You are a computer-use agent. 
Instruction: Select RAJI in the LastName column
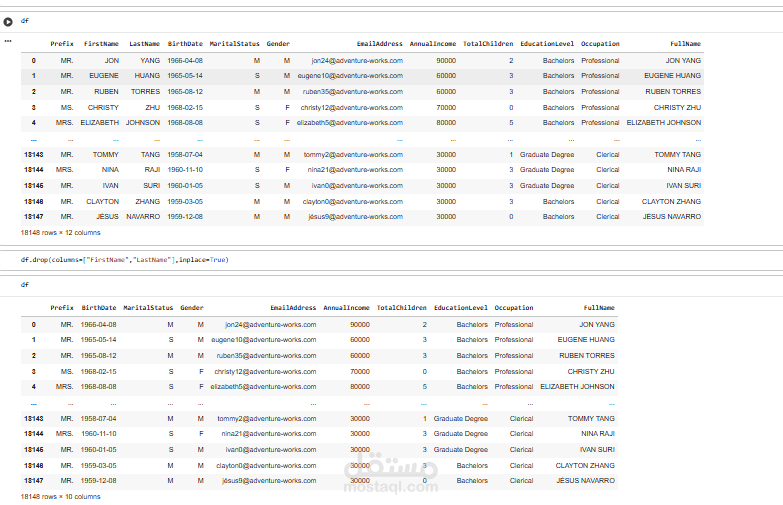point(152,170)
